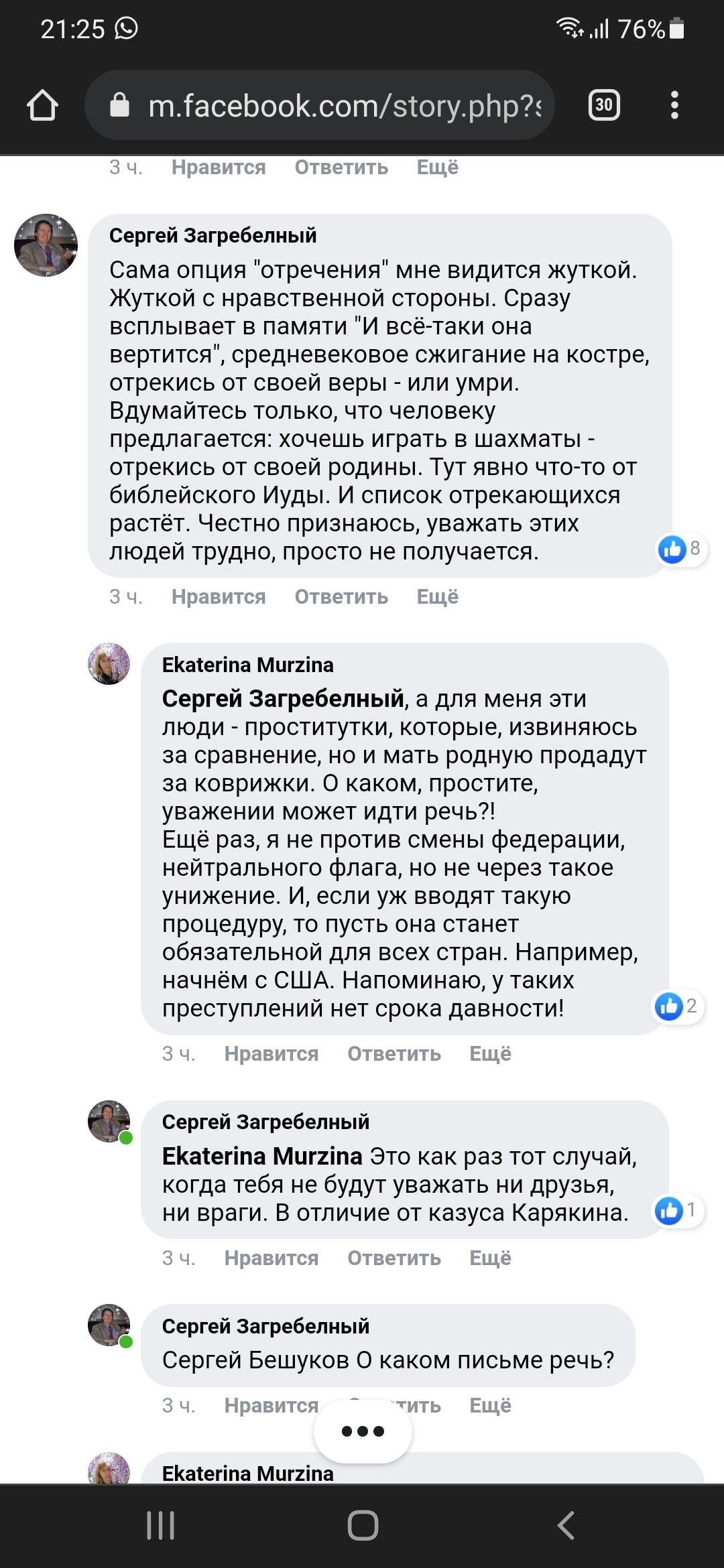The width and height of the screenshot is (724, 1568).
Task: Reply to Ekaterina Murzina's long comment
Action: 394,1054
